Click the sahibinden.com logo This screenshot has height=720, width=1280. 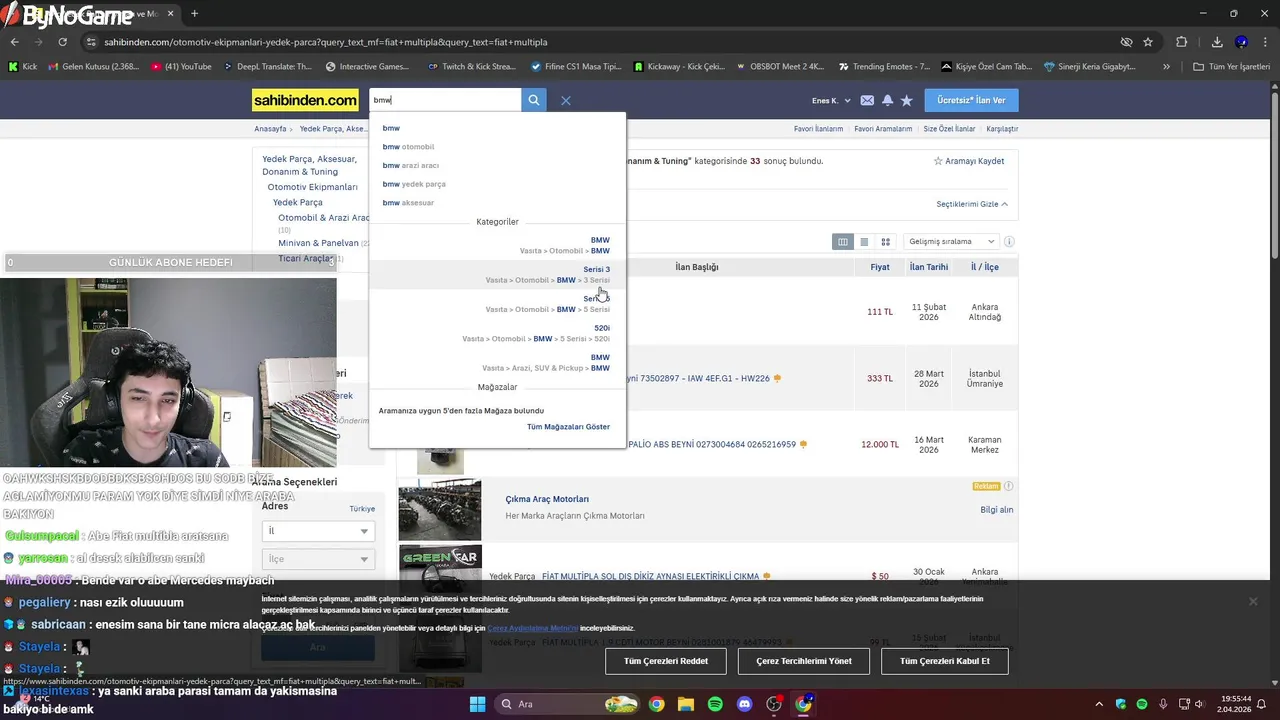tap(305, 100)
